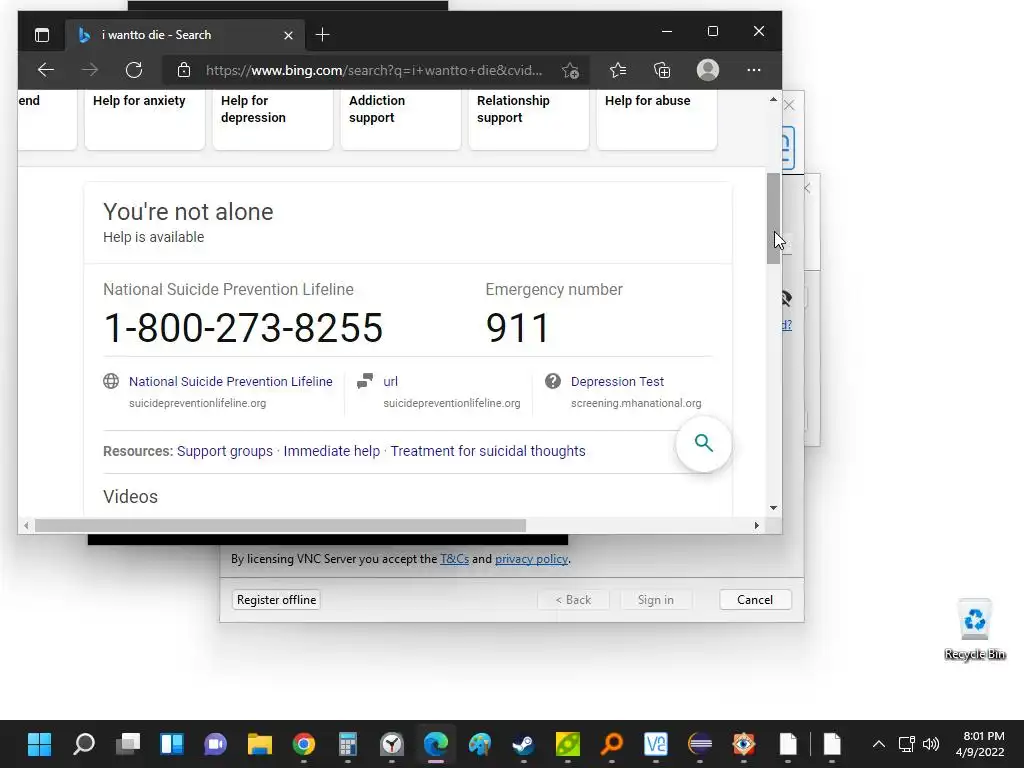This screenshot has width=1024, height=768.
Task: Click the horizontal scrollbar thumb in Edge
Action: [280, 525]
